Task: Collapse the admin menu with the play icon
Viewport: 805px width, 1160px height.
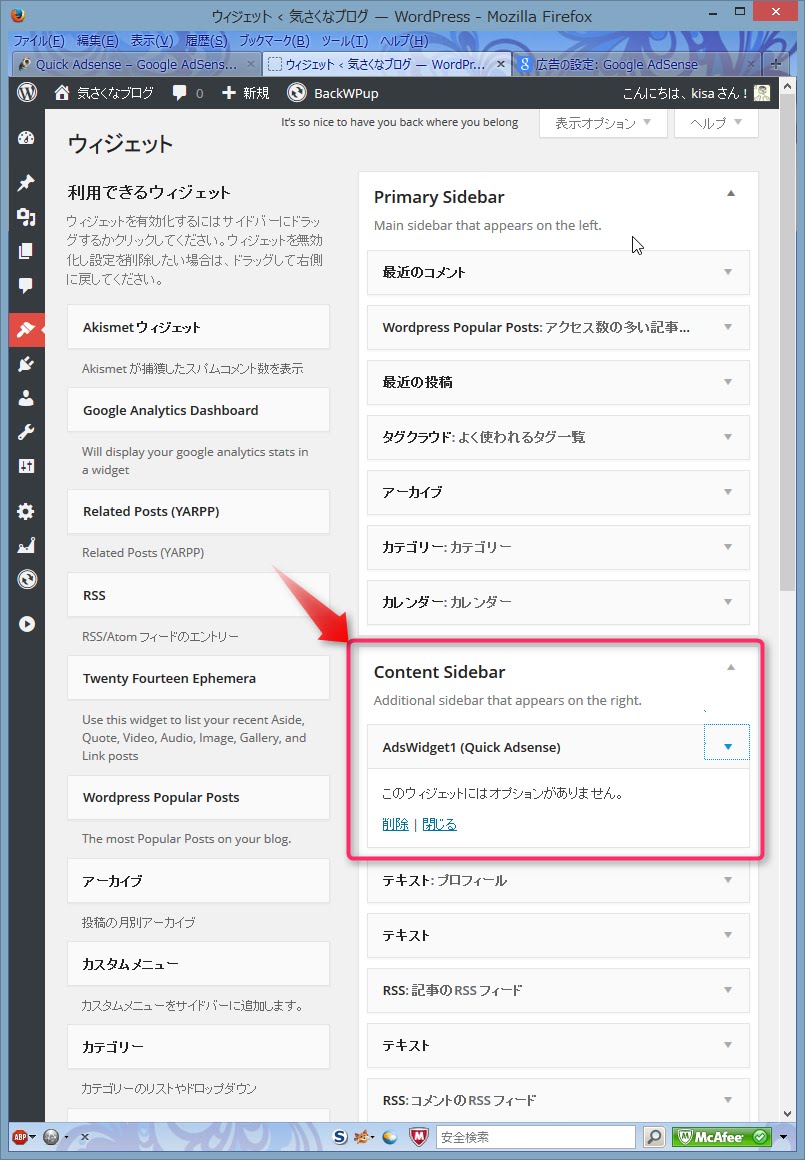Action: (x=27, y=624)
